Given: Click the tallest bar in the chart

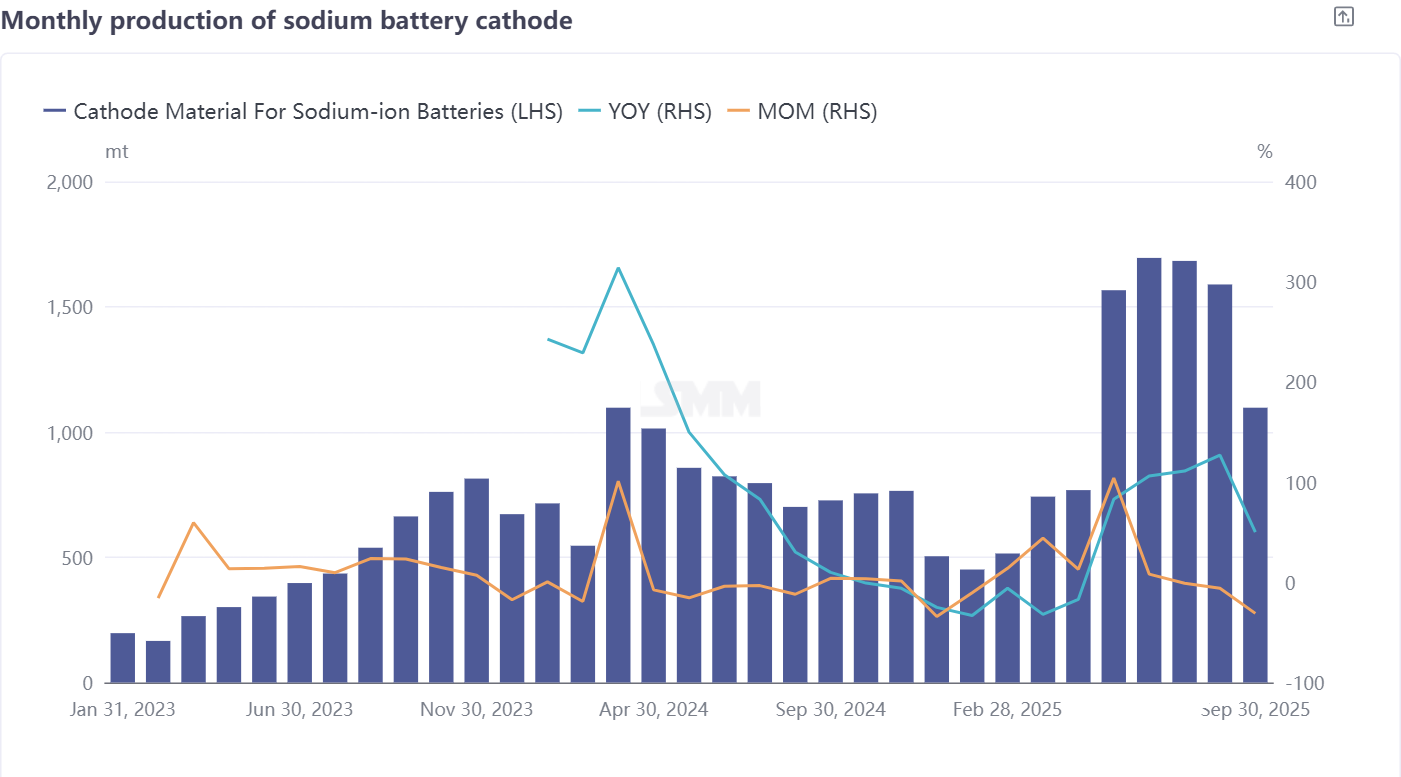Looking at the screenshot, I should pyautogui.click(x=1149, y=470).
